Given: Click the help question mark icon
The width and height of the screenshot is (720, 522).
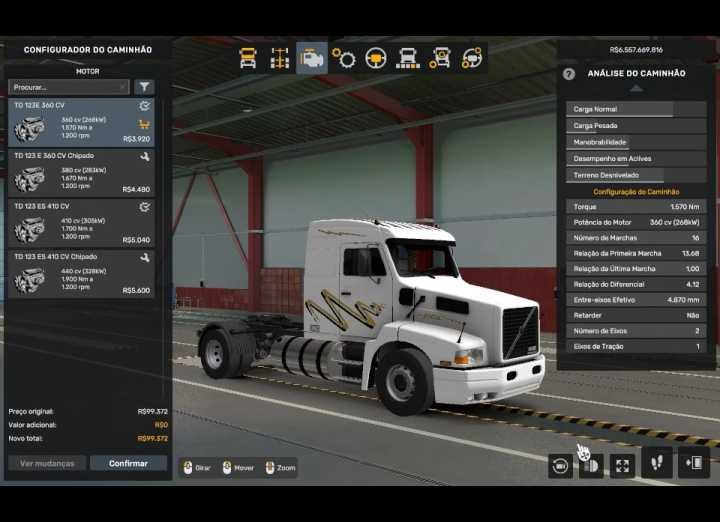Looking at the screenshot, I should click(568, 74).
